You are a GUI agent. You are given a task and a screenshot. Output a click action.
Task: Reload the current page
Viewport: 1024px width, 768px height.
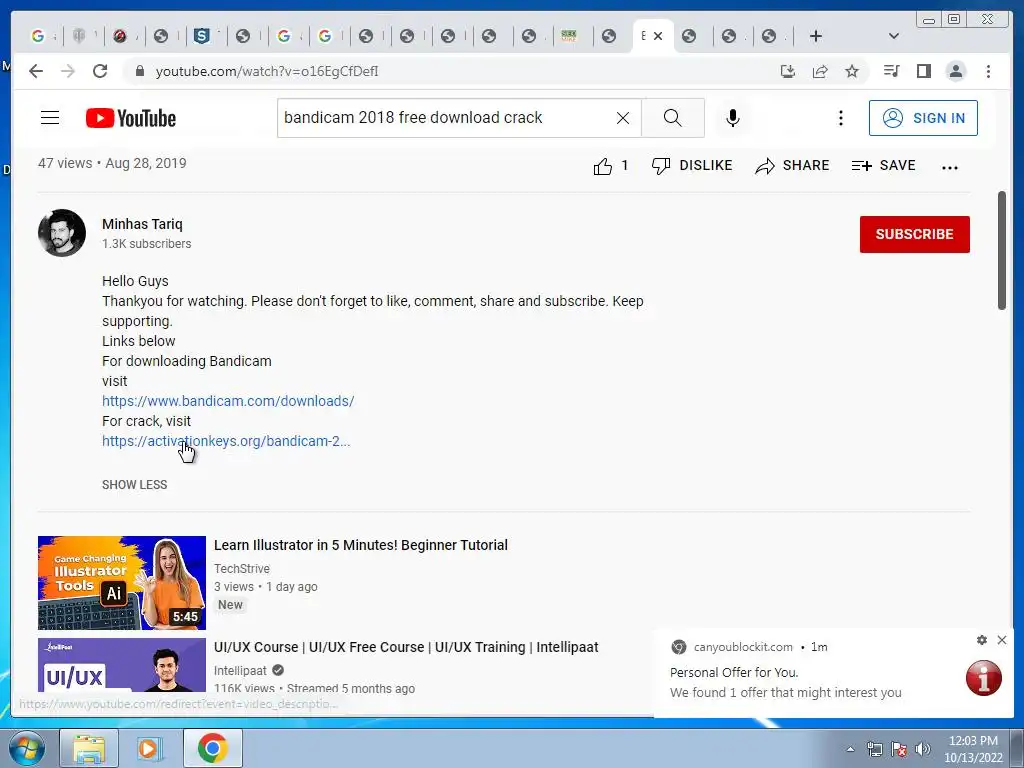100,71
